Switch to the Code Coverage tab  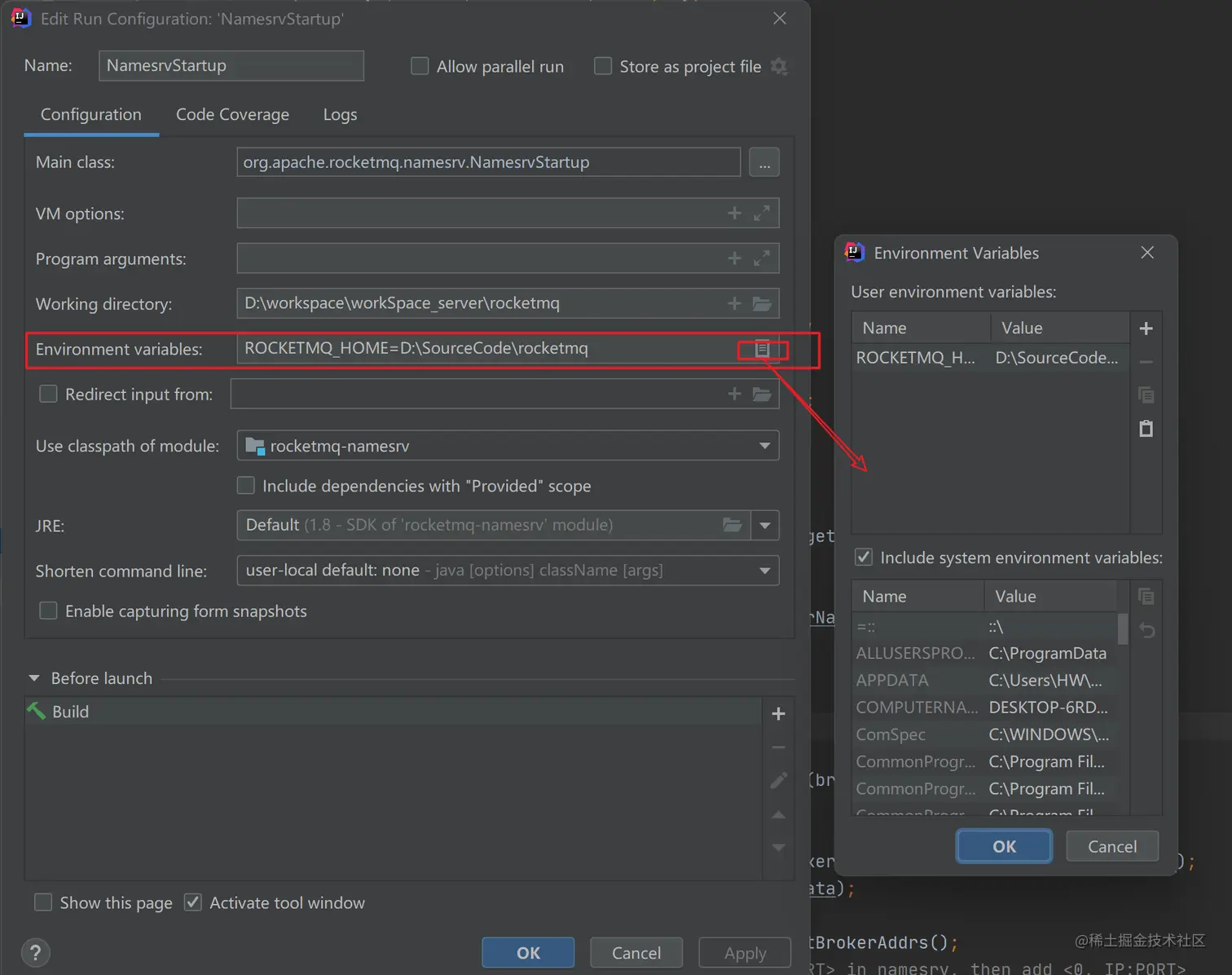click(x=232, y=115)
